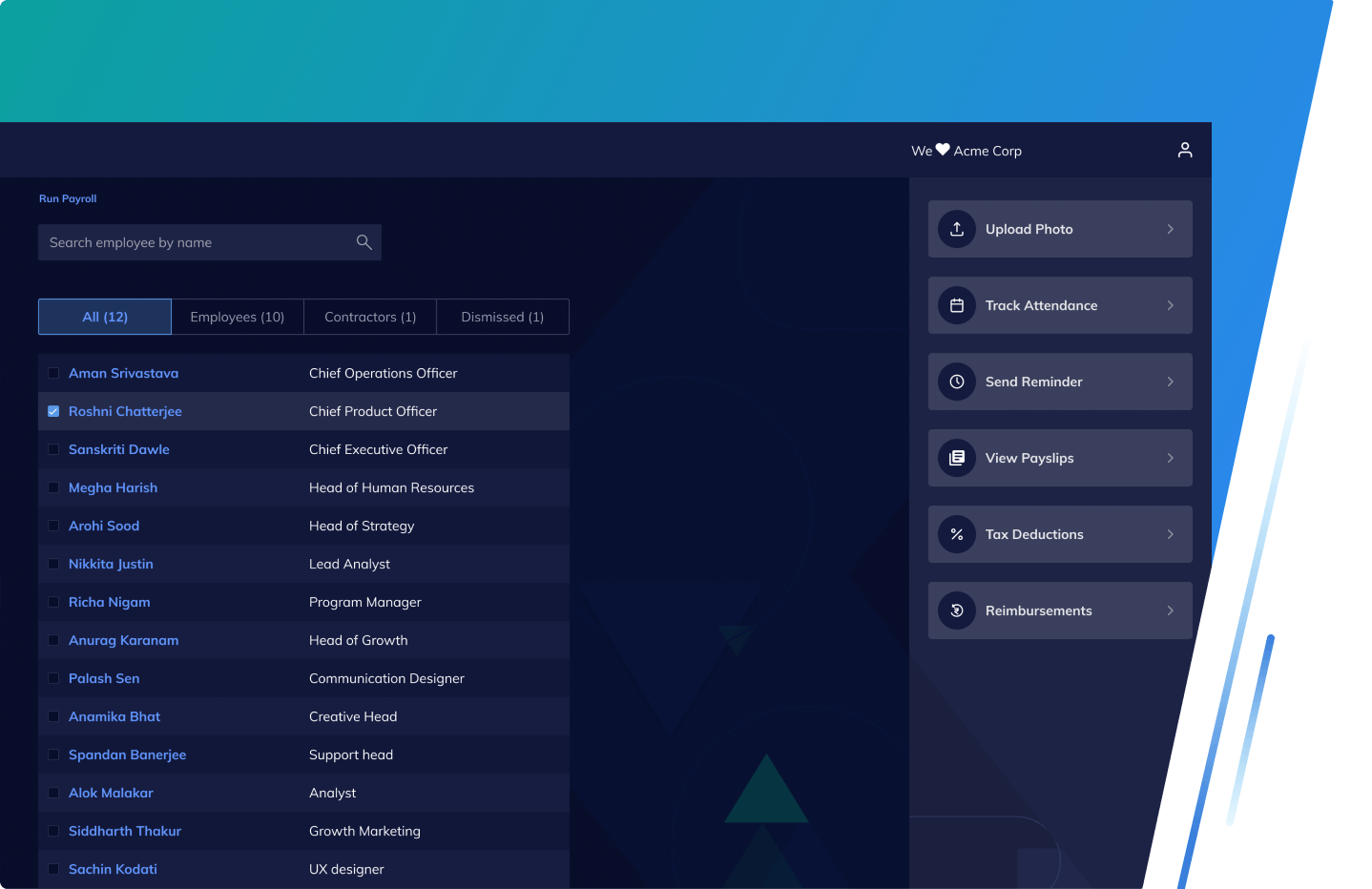This screenshot has width=1372, height=889.
Task: Check the Megha Harish row checkbox
Action: (x=53, y=487)
